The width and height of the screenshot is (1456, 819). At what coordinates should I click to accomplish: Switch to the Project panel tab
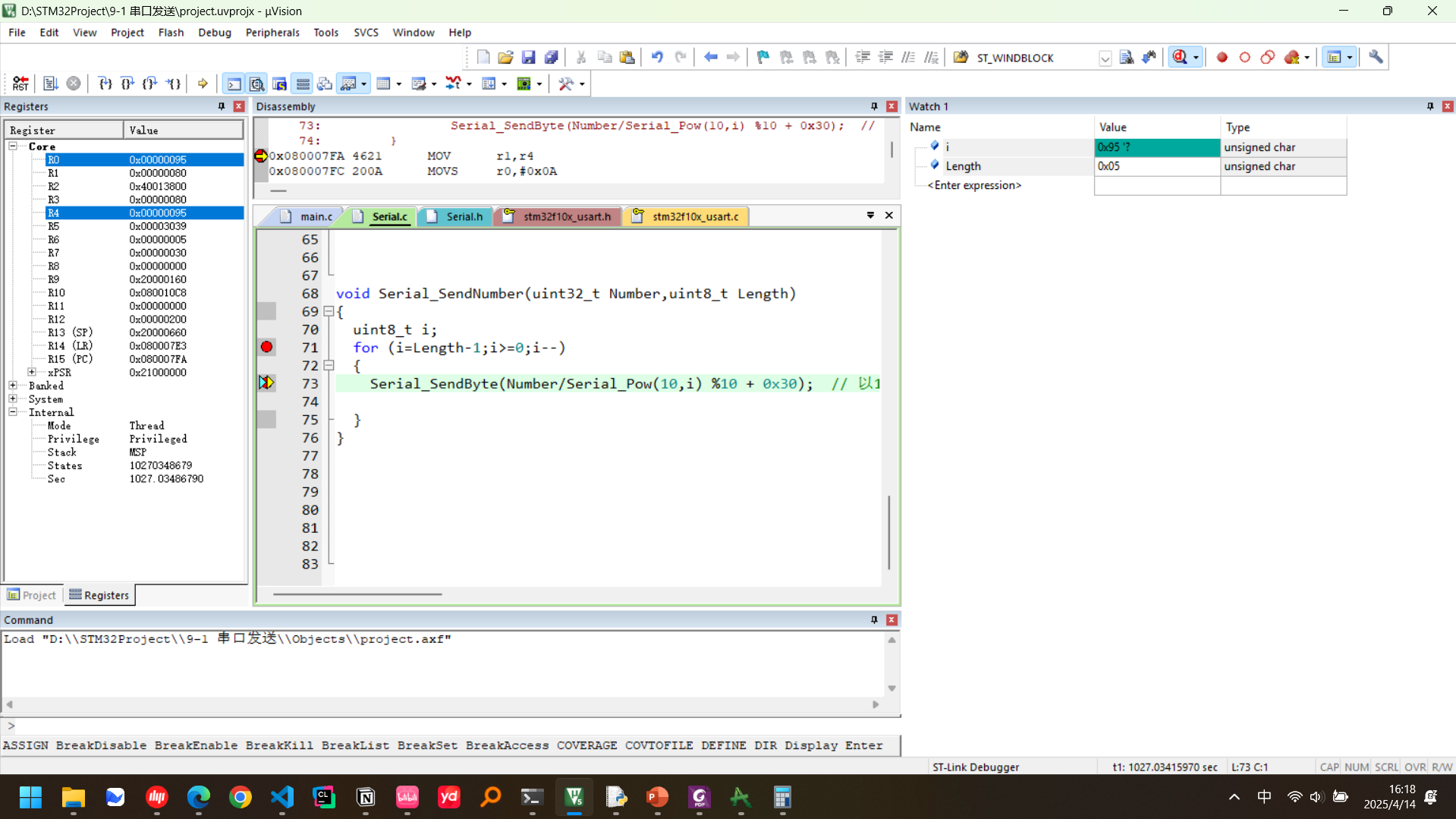pos(32,595)
